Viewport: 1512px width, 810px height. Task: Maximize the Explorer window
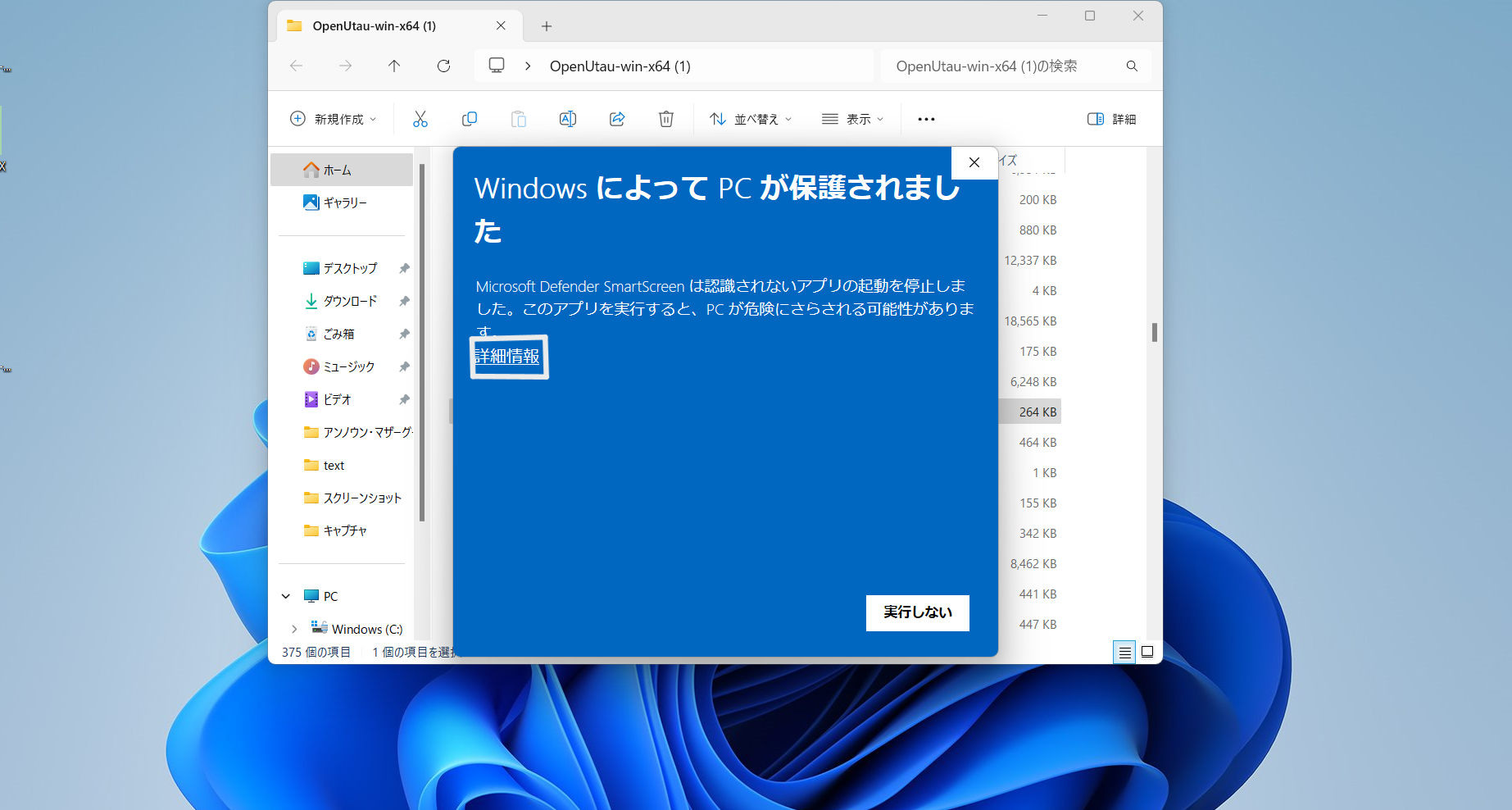pos(1090,16)
